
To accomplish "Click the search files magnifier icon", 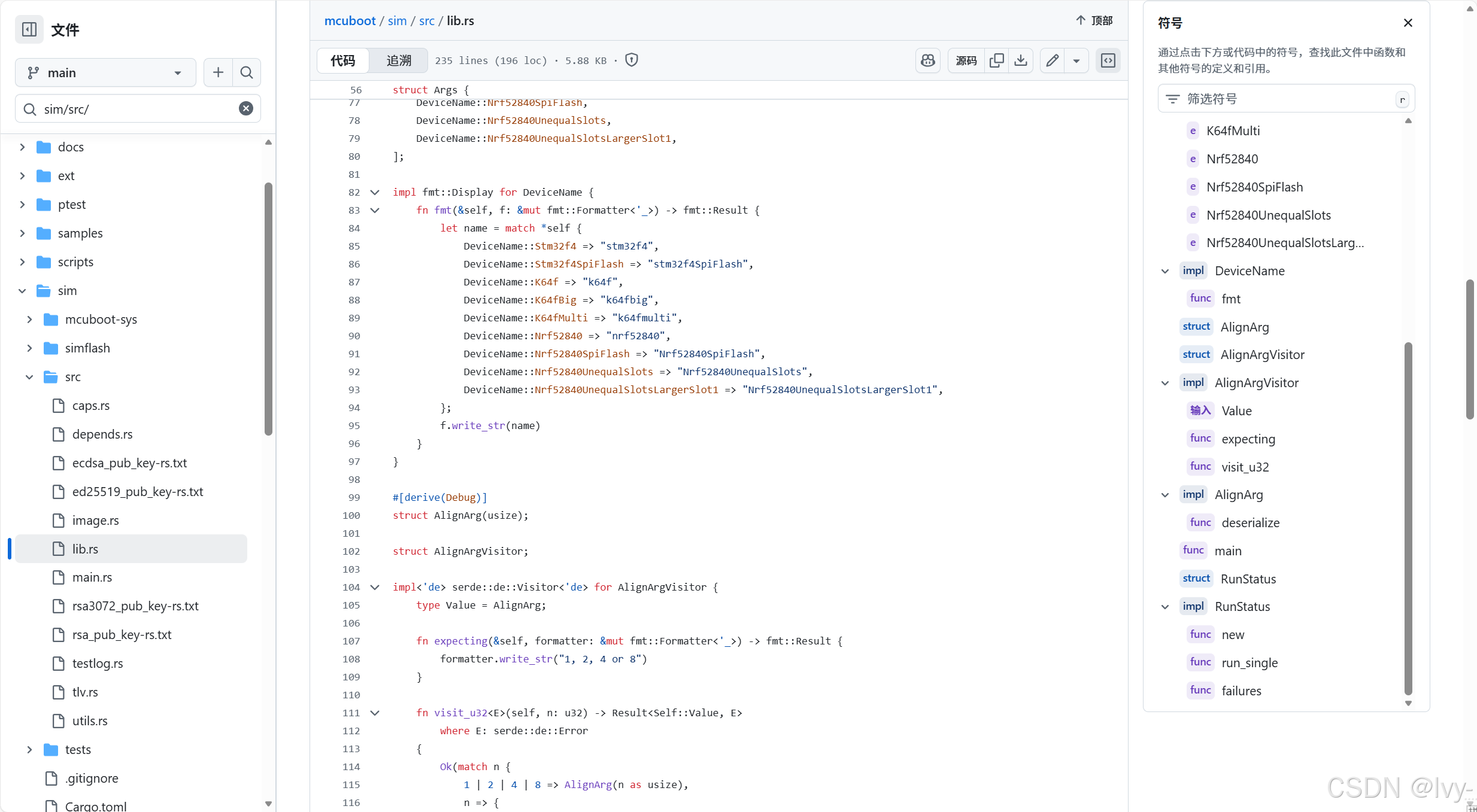I will coord(246,72).
